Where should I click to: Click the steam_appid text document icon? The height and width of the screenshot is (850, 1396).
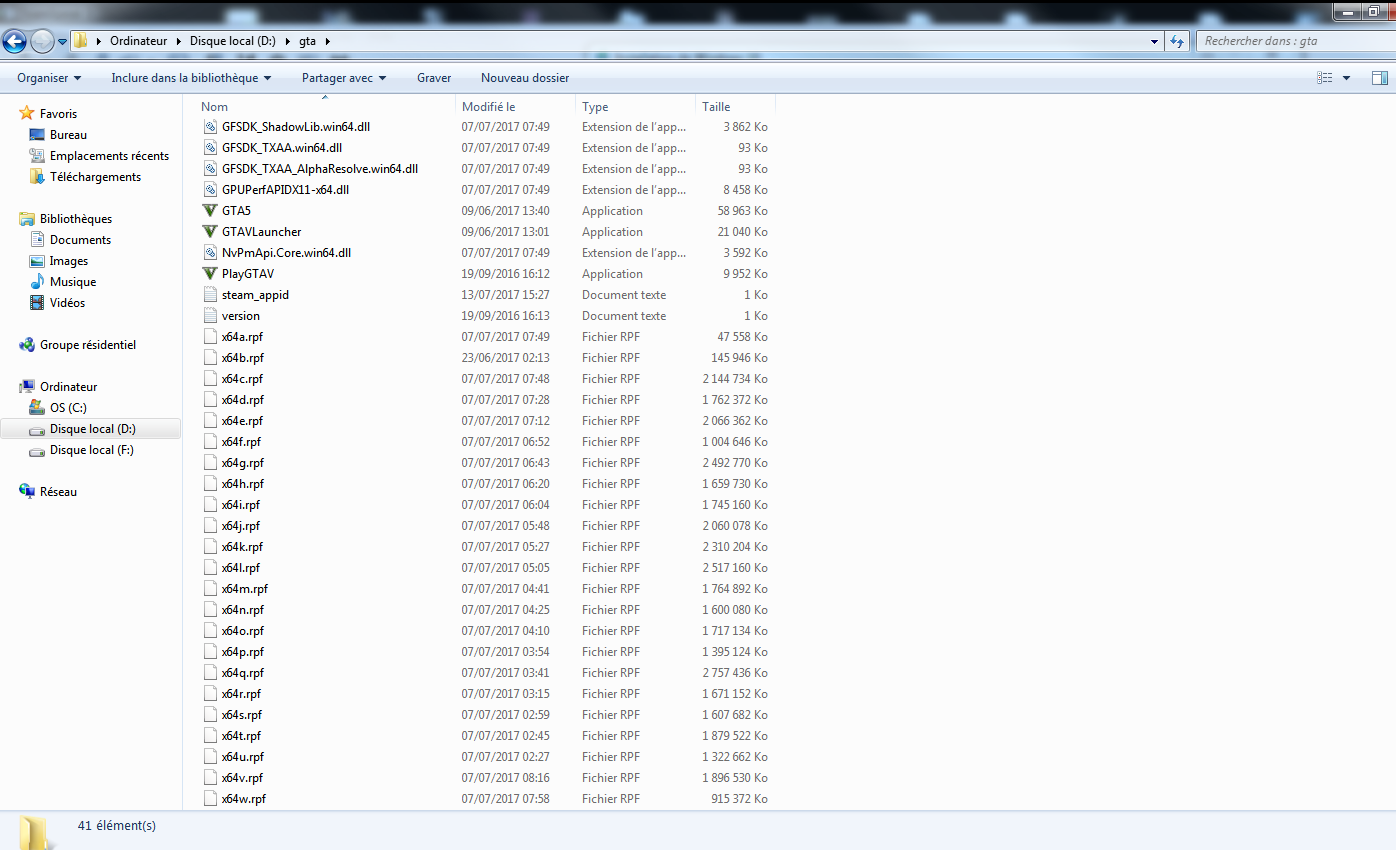[210, 295]
